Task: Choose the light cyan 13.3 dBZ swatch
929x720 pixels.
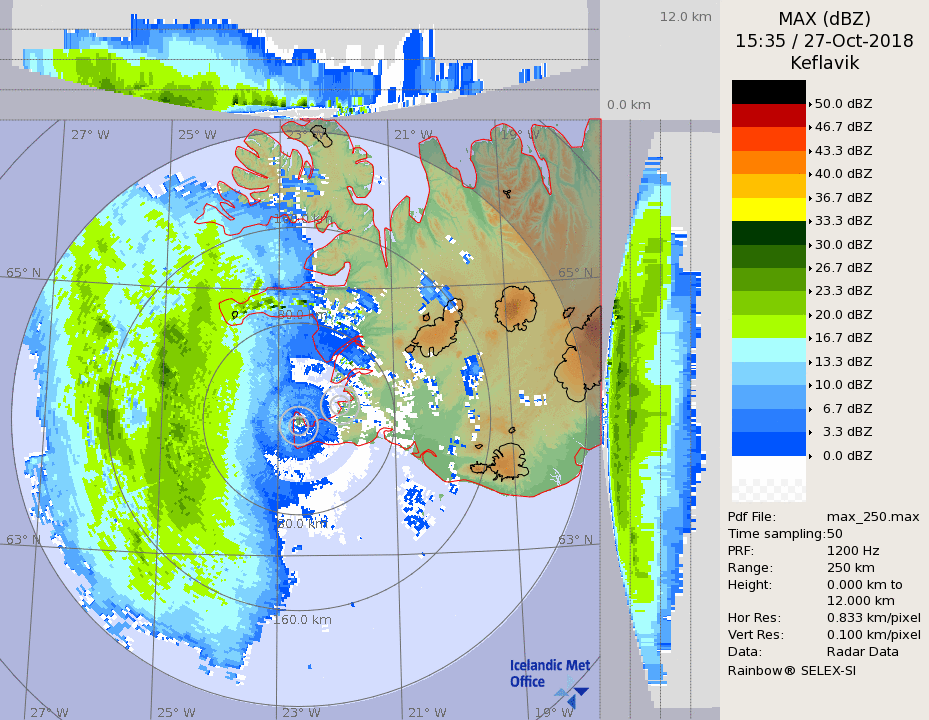Action: click(x=768, y=349)
